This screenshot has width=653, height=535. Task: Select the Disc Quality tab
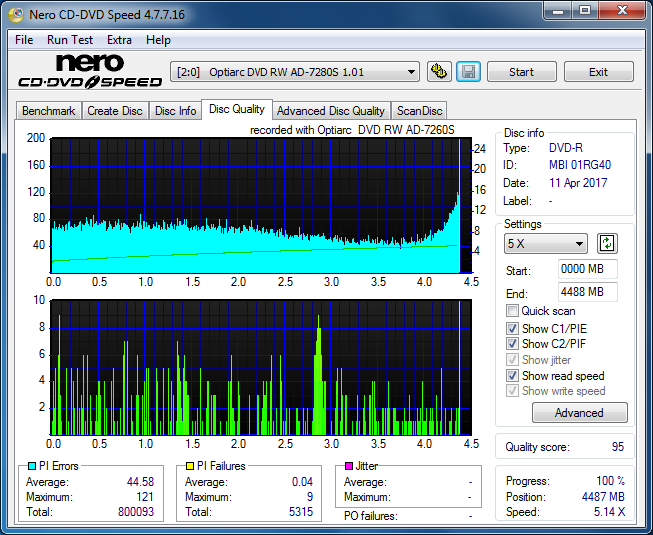click(237, 109)
